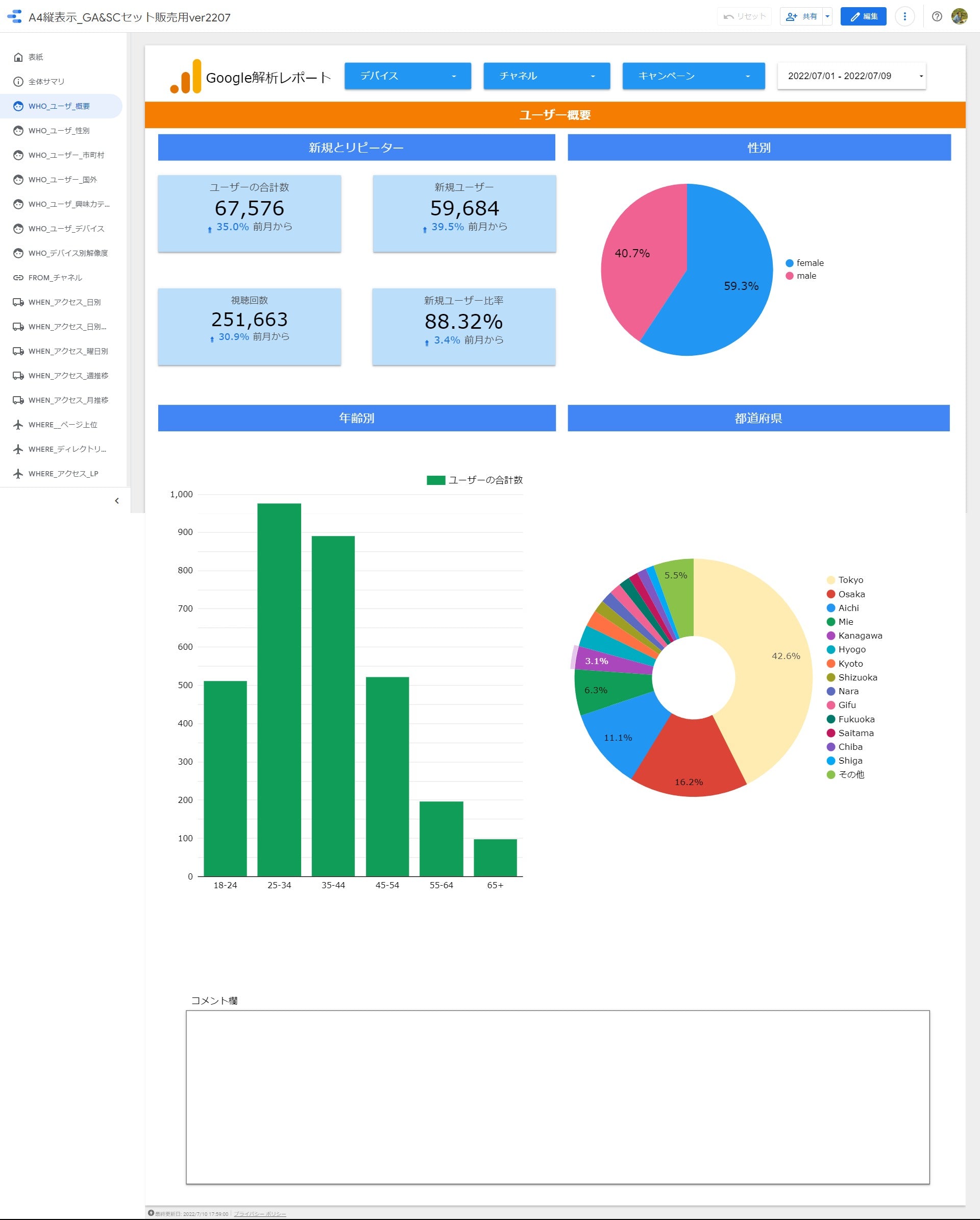Click the Shiga legend entry
This screenshot has width=980, height=1220.
[x=845, y=761]
